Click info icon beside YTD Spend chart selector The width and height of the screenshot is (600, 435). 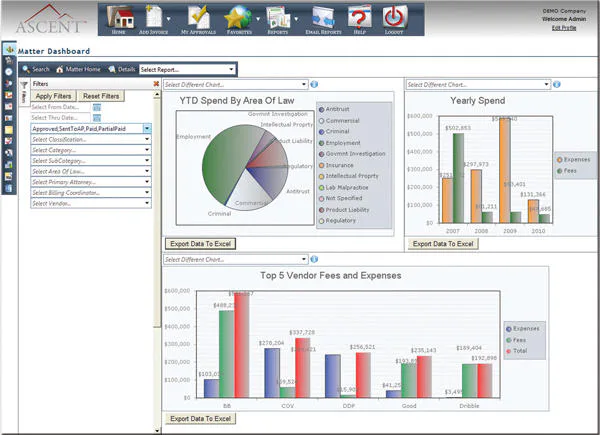click(x=314, y=84)
